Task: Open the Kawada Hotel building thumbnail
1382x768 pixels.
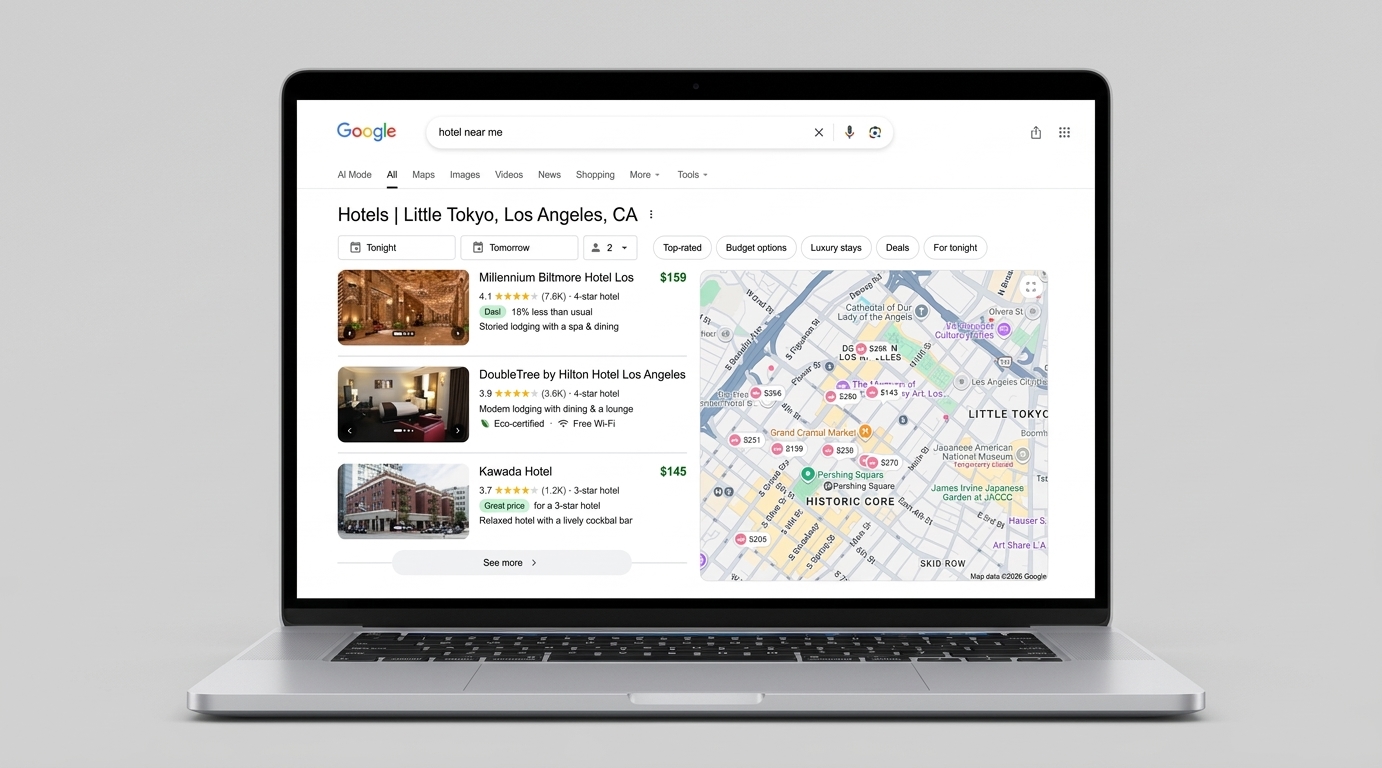Action: tap(403, 501)
